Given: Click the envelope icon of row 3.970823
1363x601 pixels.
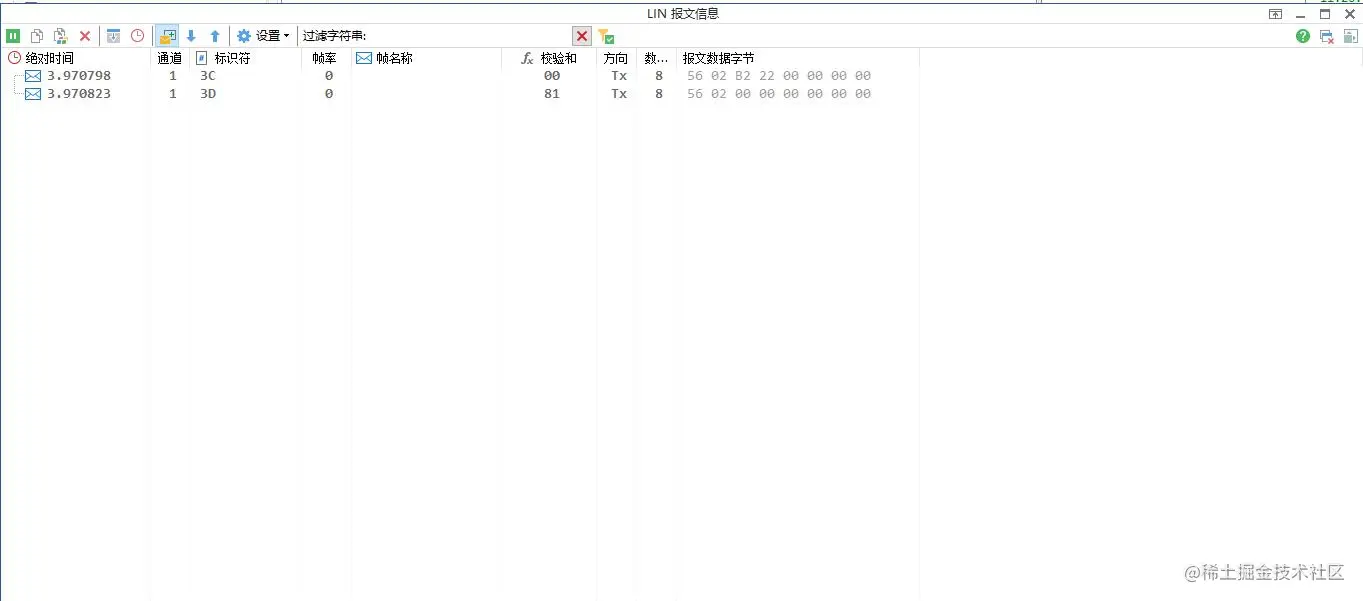Looking at the screenshot, I should (33, 94).
